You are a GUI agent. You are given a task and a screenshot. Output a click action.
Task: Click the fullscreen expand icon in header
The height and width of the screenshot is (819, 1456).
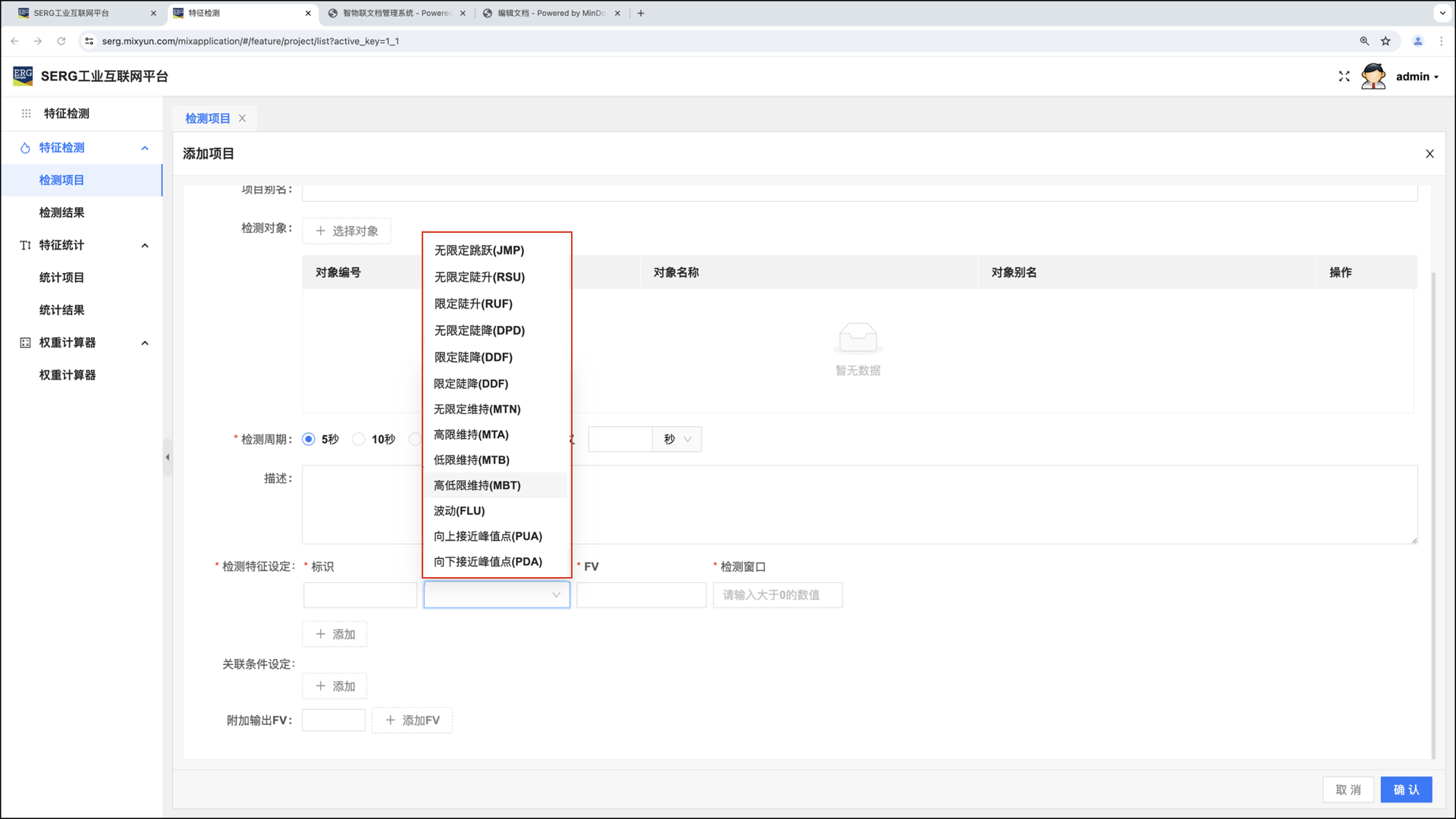[x=1344, y=77]
